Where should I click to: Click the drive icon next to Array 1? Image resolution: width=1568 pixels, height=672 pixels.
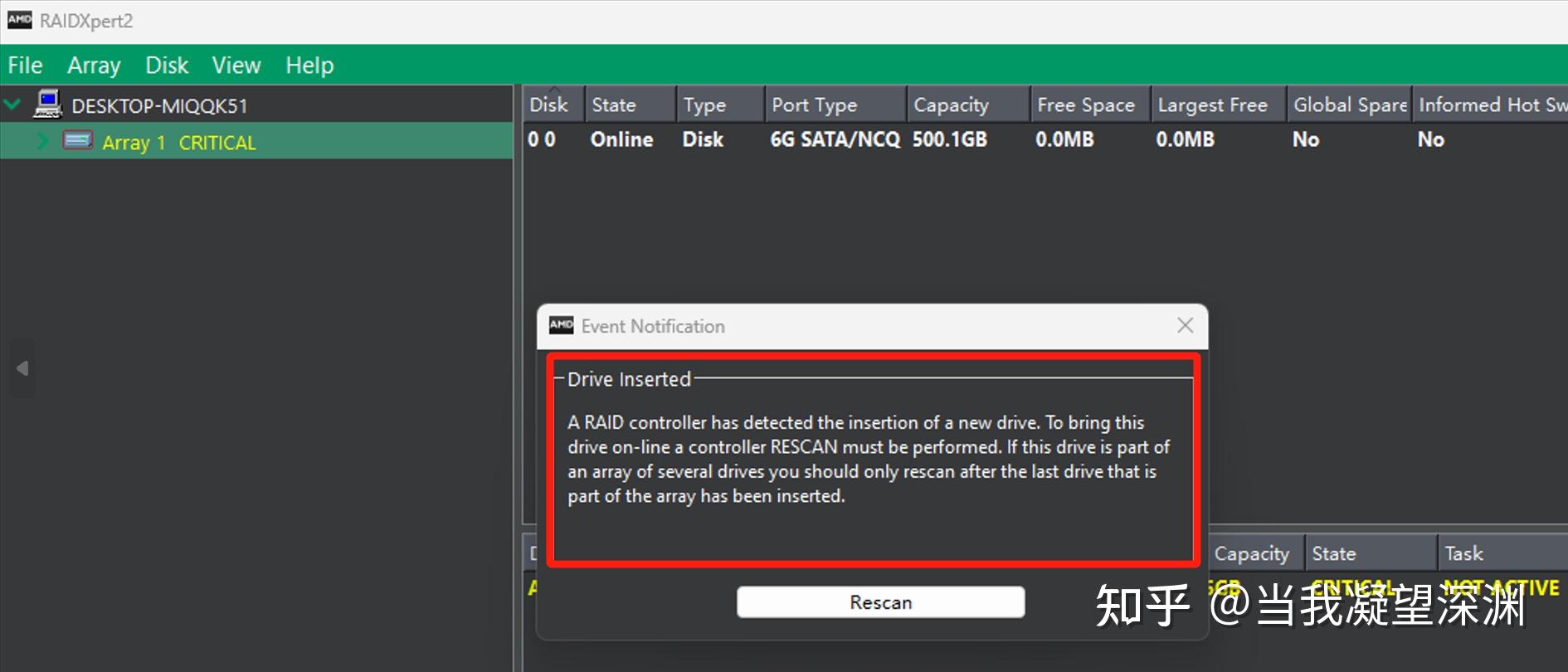pyautogui.click(x=78, y=140)
